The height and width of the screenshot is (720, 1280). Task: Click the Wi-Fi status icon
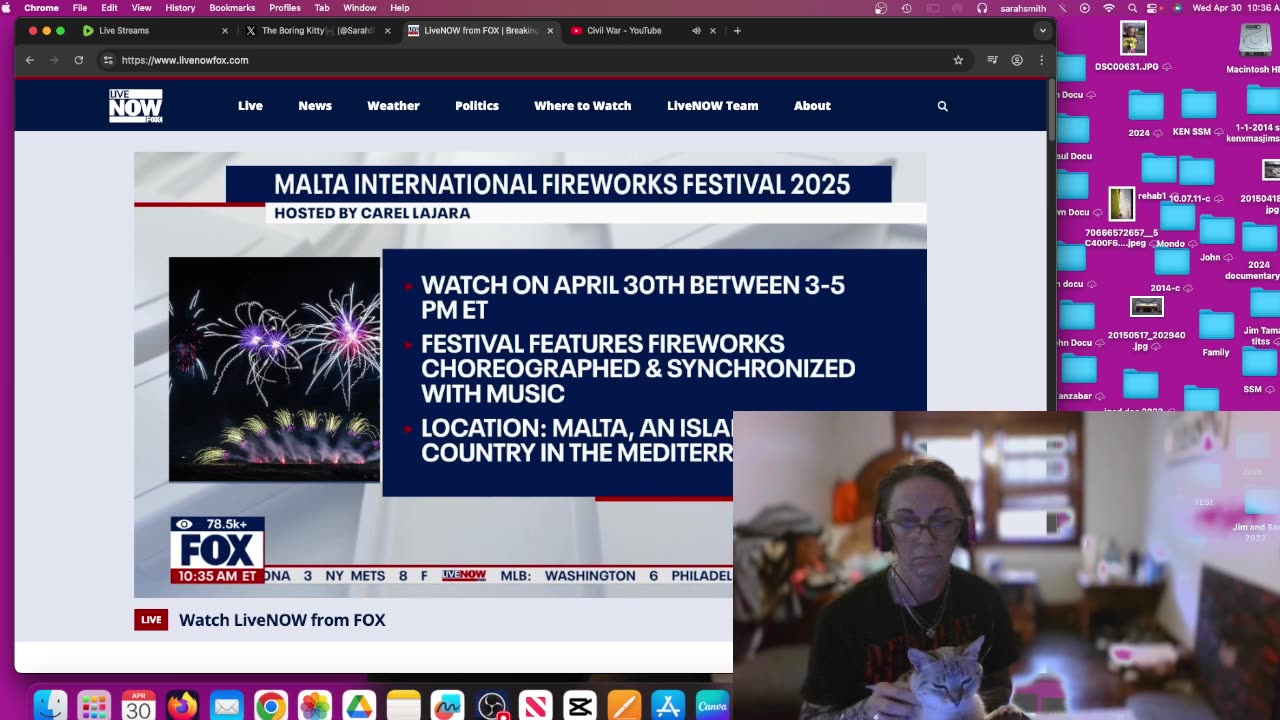[x=1108, y=8]
